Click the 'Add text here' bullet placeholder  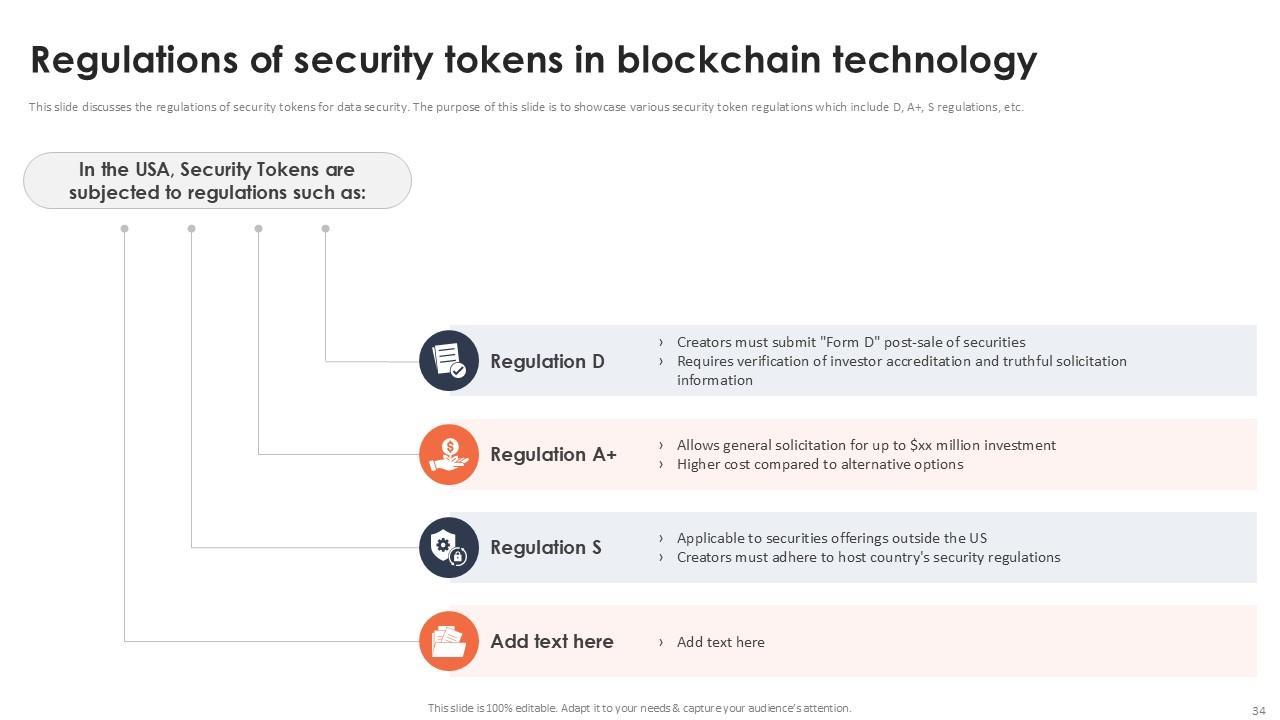click(x=720, y=642)
